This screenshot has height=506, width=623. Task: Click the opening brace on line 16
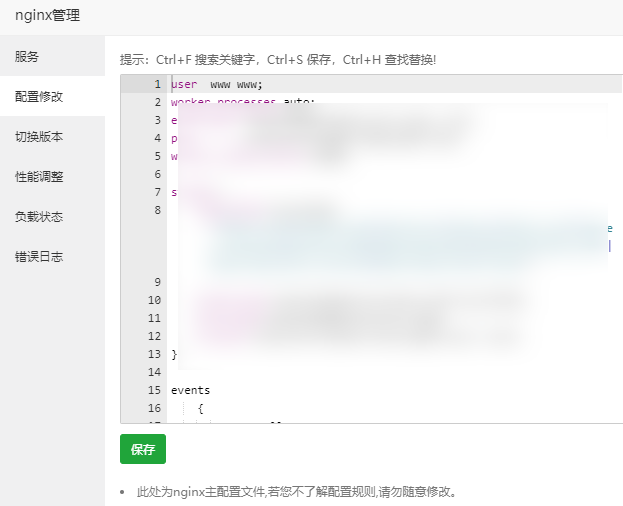pyautogui.click(x=201, y=408)
